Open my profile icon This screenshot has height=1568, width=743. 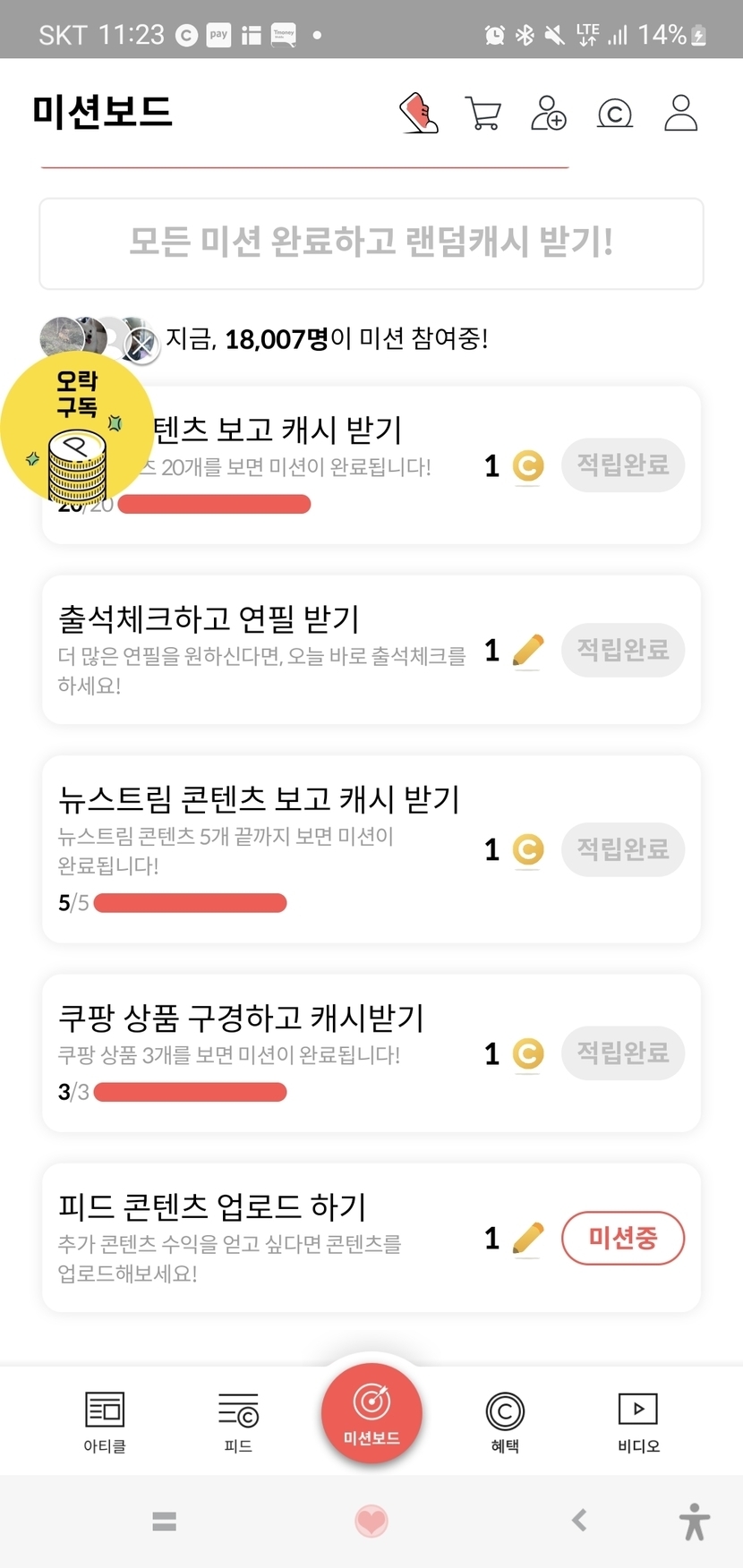point(680,114)
